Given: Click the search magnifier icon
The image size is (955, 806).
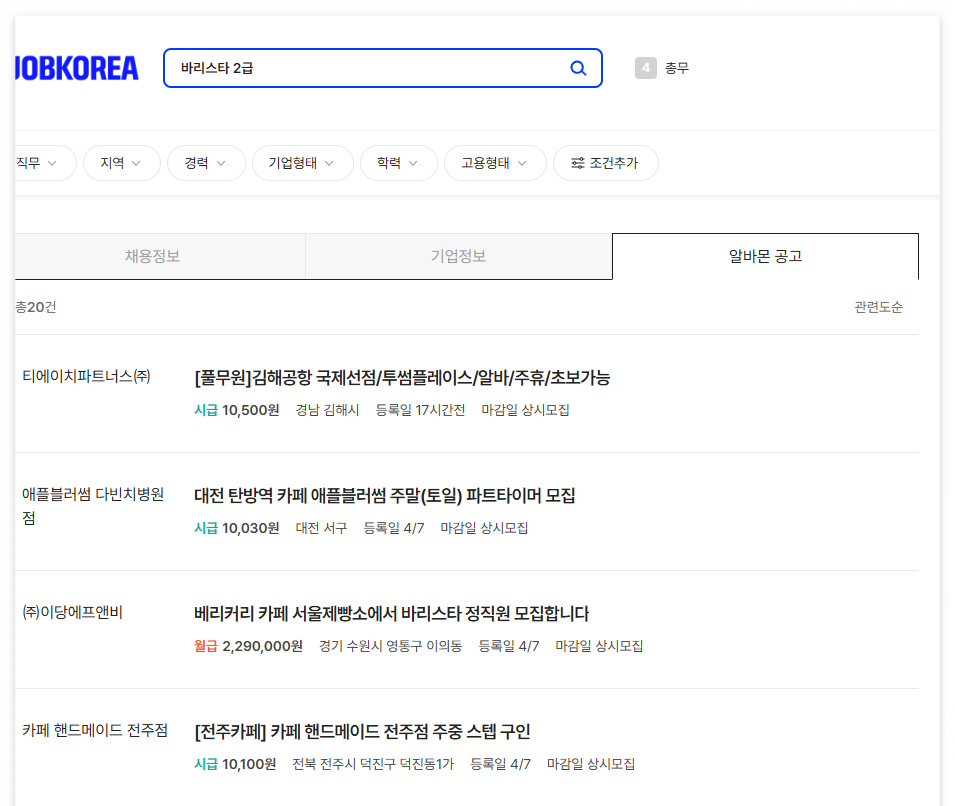Looking at the screenshot, I should (578, 68).
